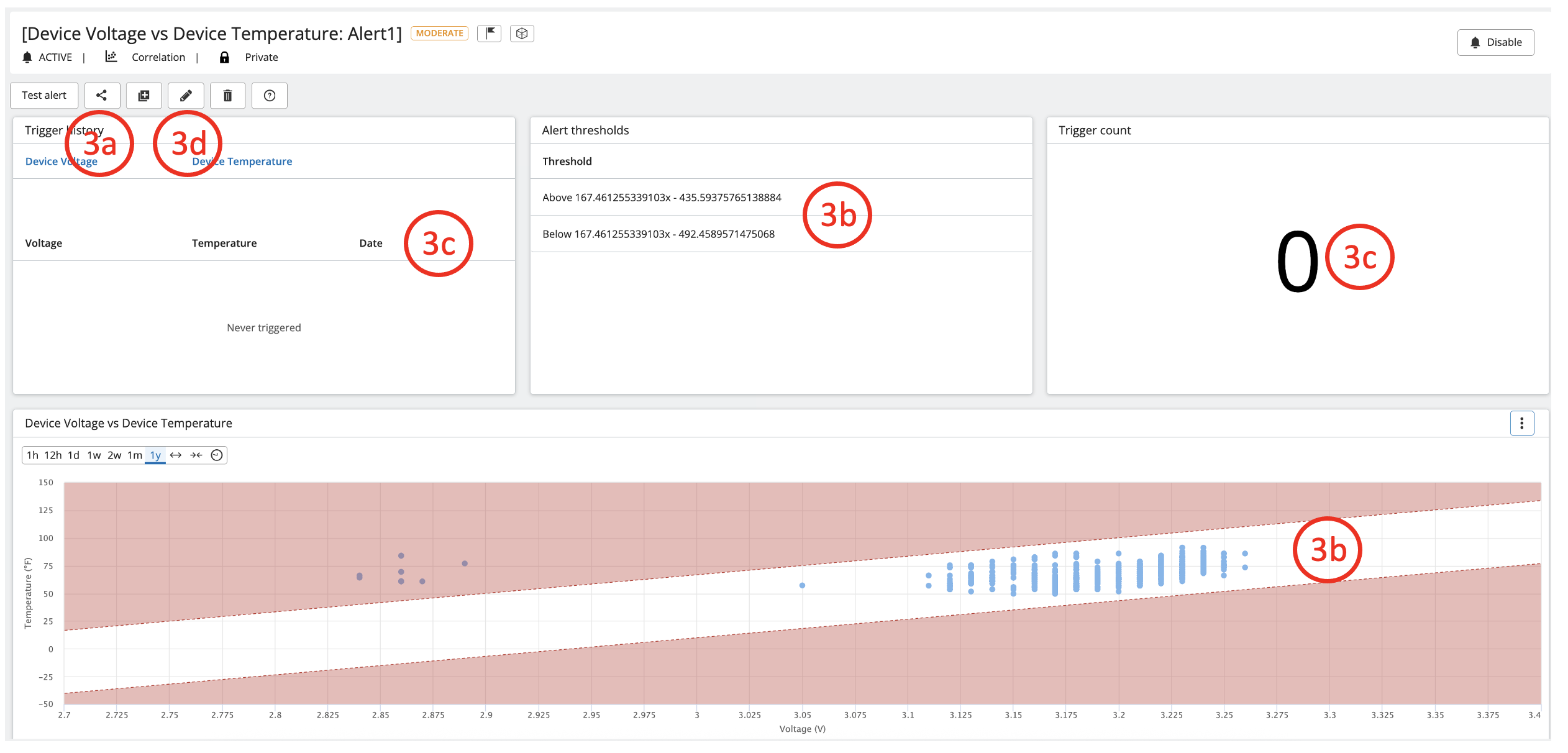
Task: Delete the alert using trash icon
Action: coord(227,95)
